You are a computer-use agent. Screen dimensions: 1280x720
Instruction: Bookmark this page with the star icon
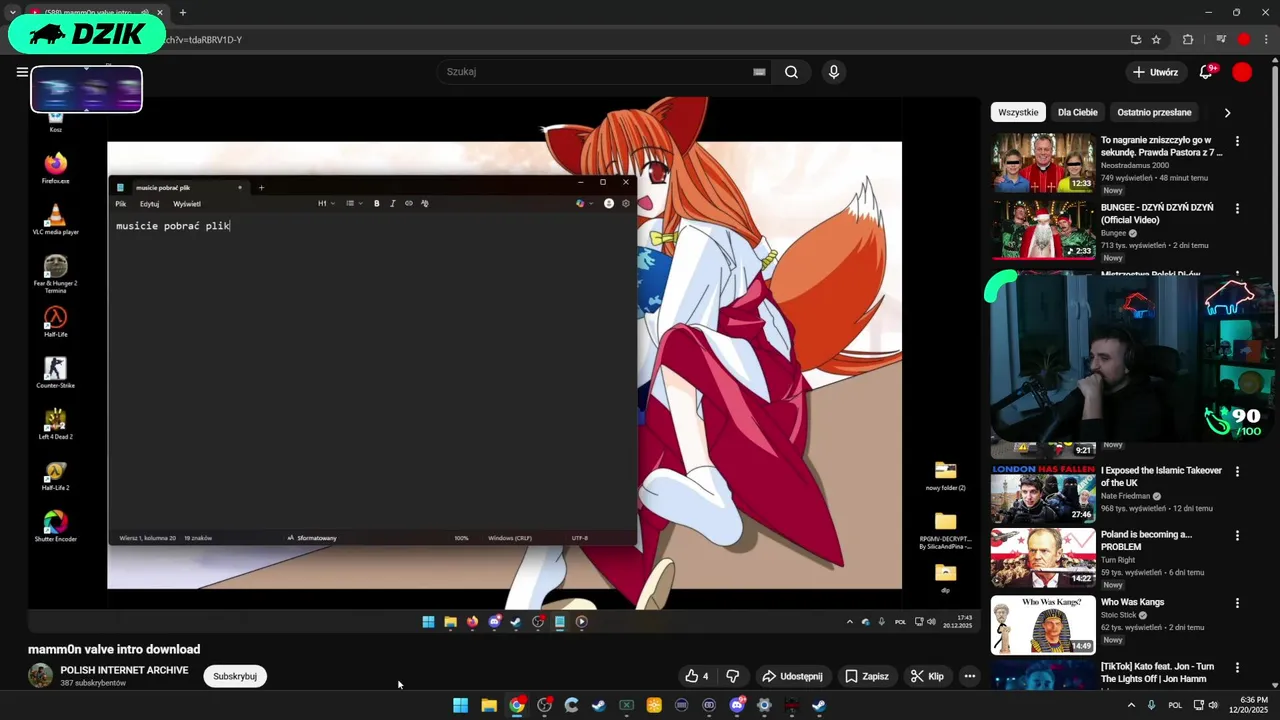[x=1156, y=40]
